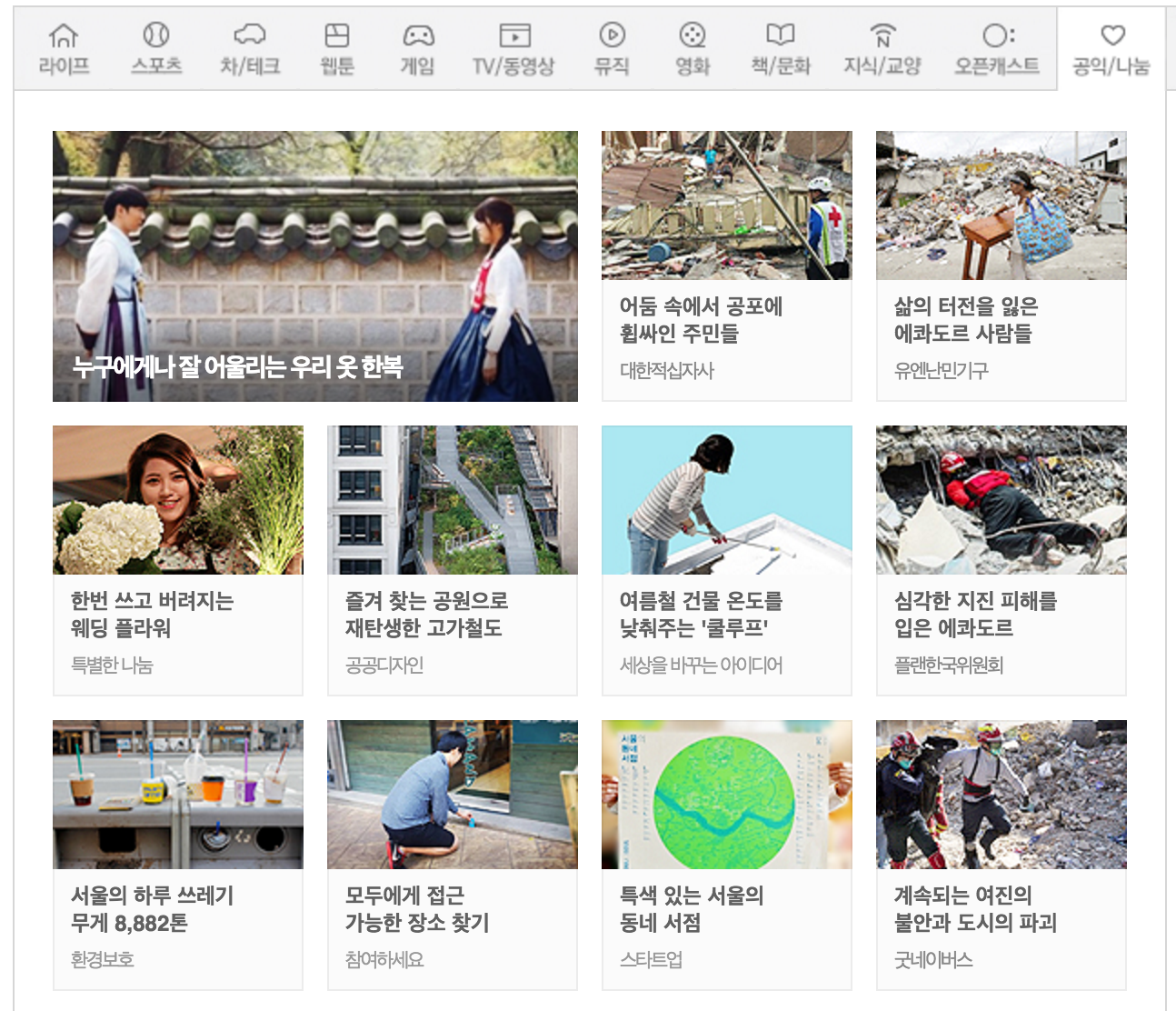The image size is (1176, 1011).
Task: Switch to the 오픈캐스트 tab
Action: (997, 49)
